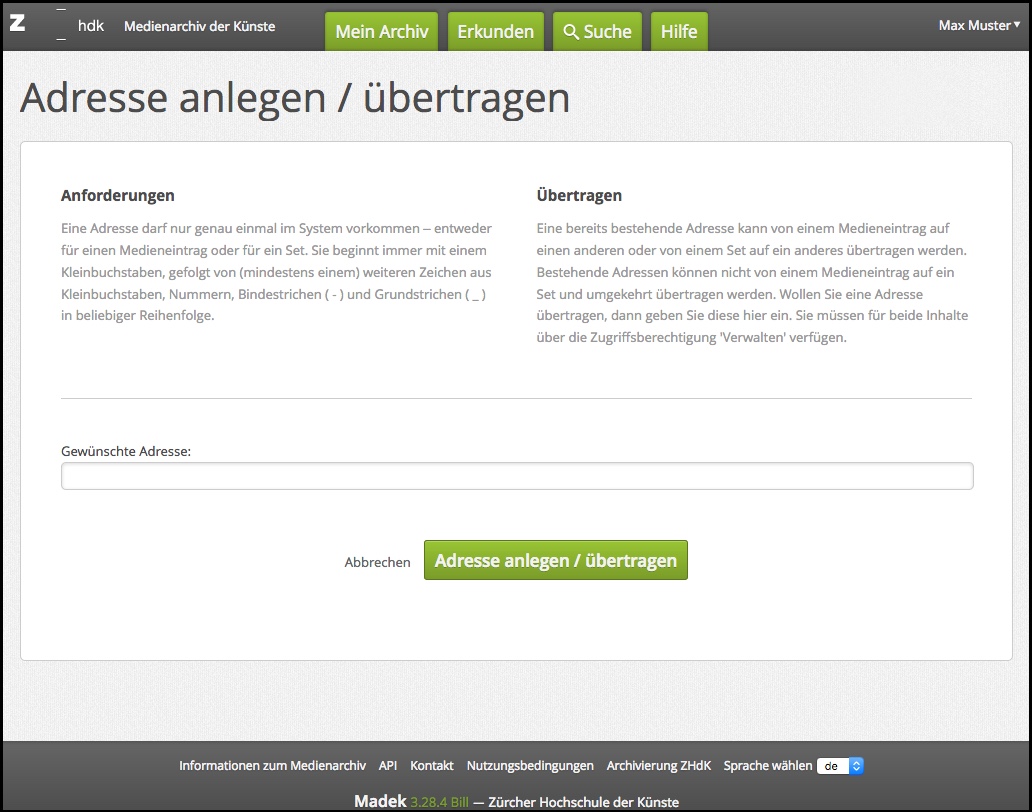The height and width of the screenshot is (812, 1032).
Task: Click the hdk wordmark in header
Action: pyautogui.click(x=91, y=26)
